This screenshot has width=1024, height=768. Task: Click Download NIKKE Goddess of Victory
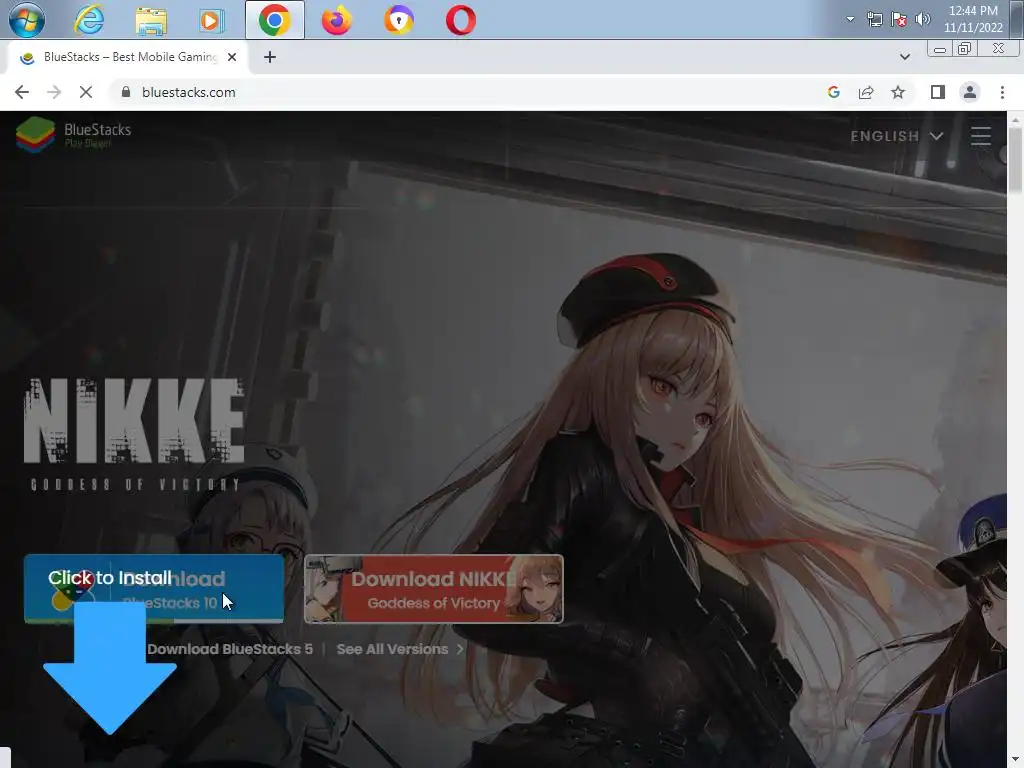434,588
